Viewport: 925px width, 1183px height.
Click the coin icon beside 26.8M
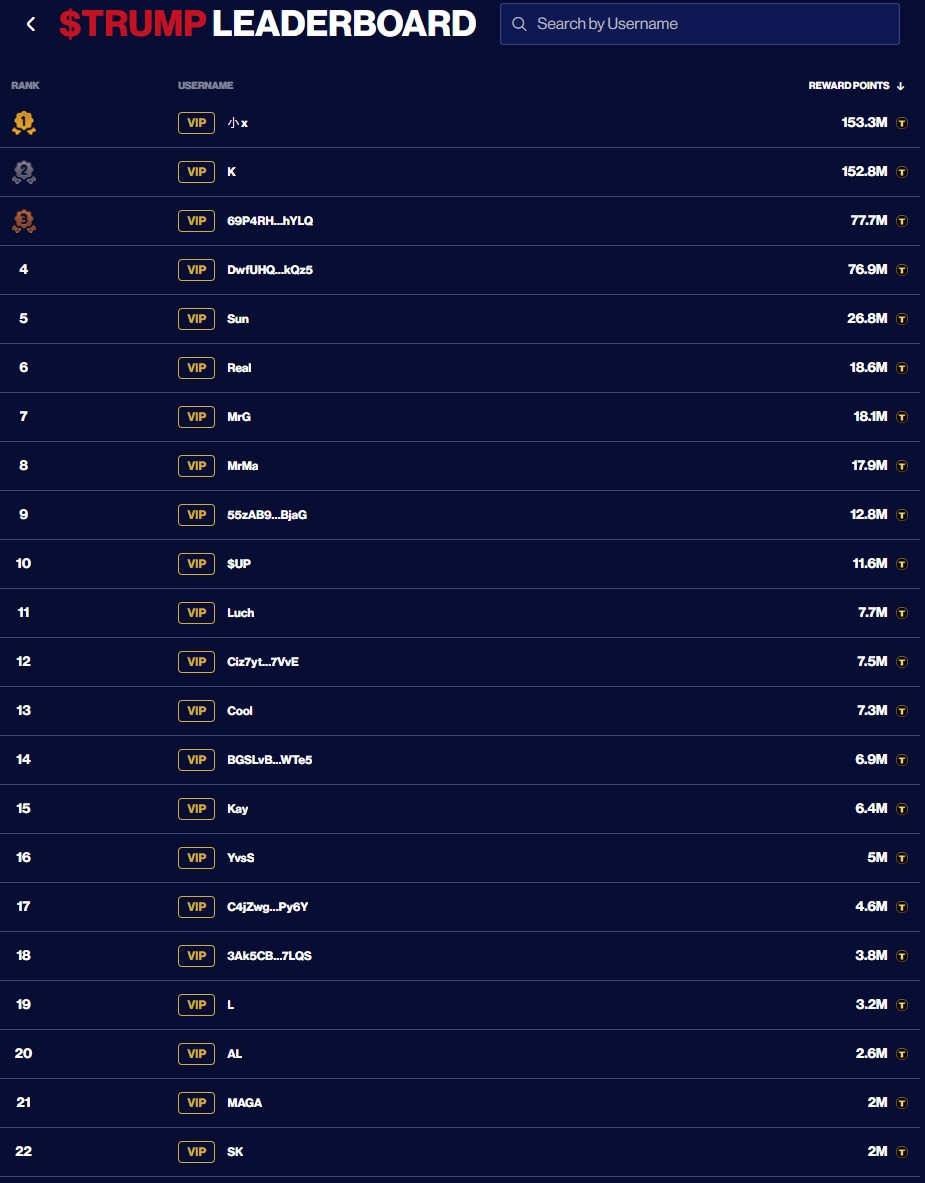tap(902, 319)
